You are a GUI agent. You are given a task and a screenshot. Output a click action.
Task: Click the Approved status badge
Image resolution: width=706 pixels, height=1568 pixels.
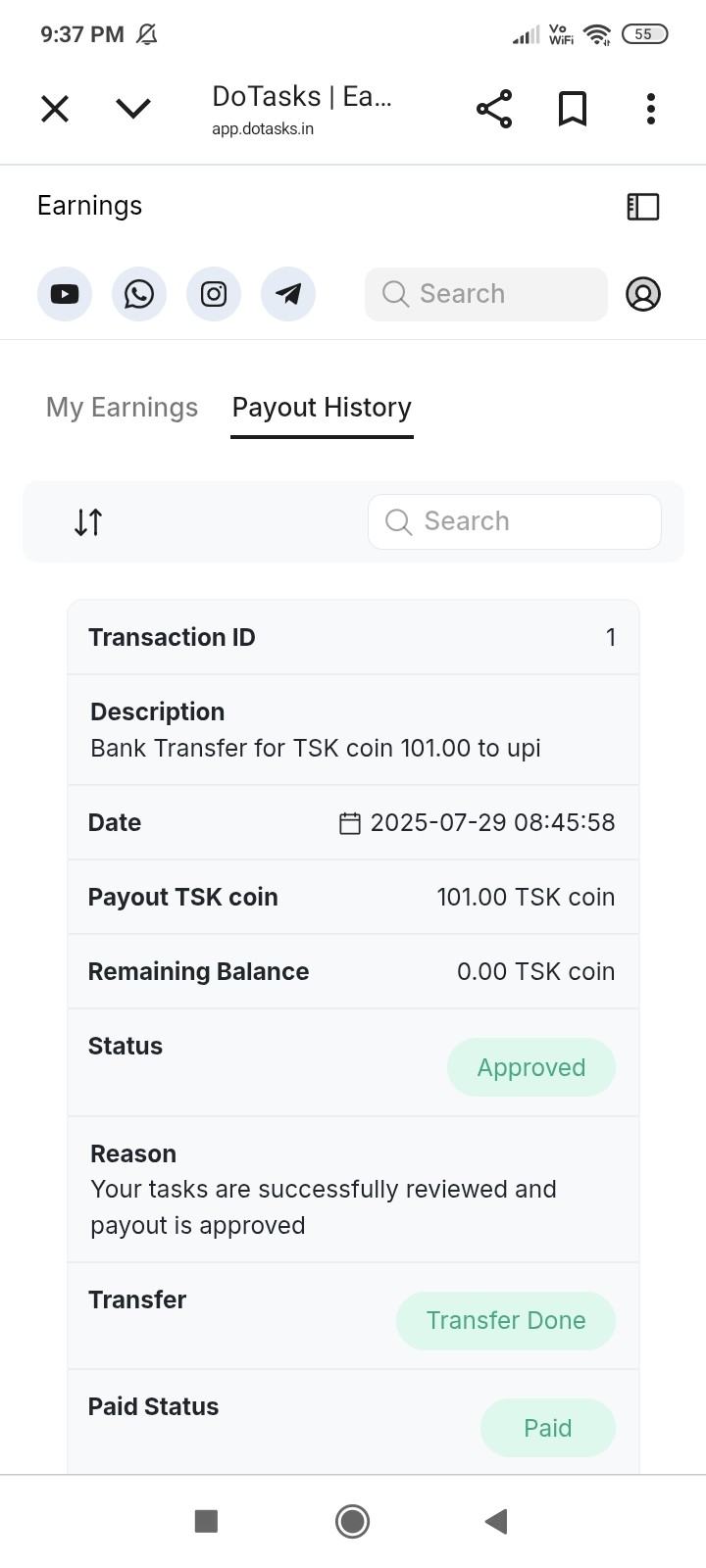pos(531,1067)
